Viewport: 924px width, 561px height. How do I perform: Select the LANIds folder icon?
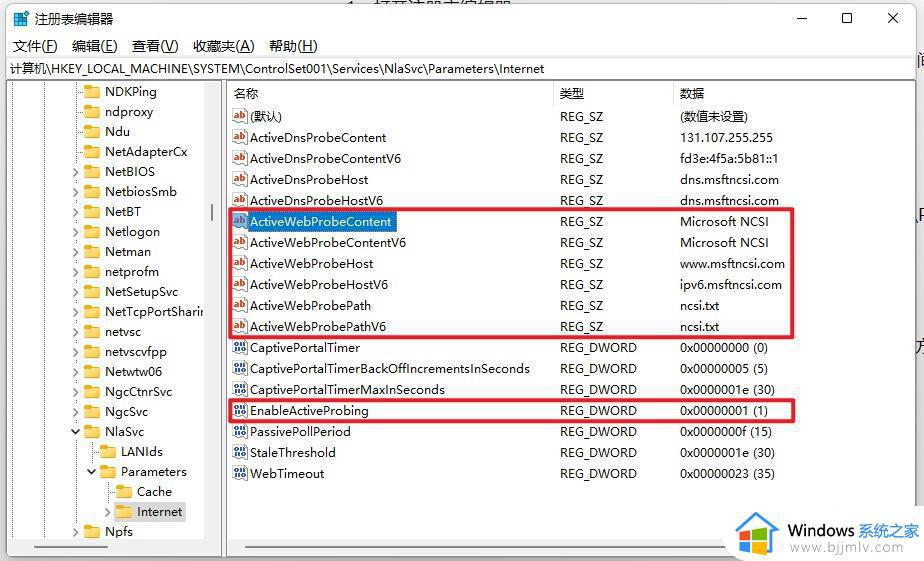(108, 452)
